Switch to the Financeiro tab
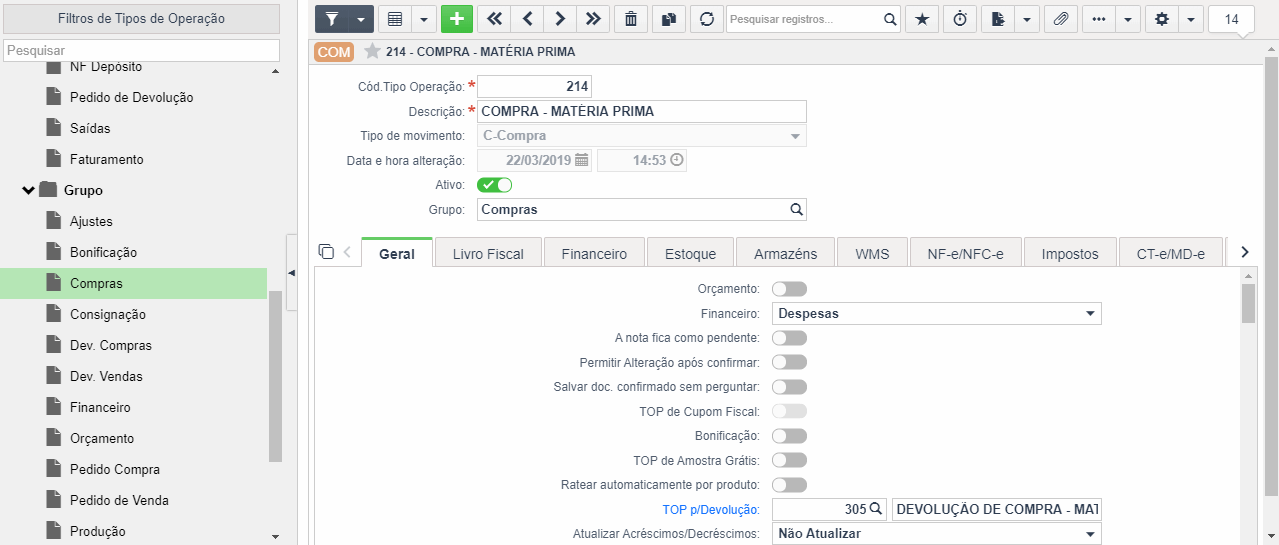The height and width of the screenshot is (545, 1279). (594, 254)
